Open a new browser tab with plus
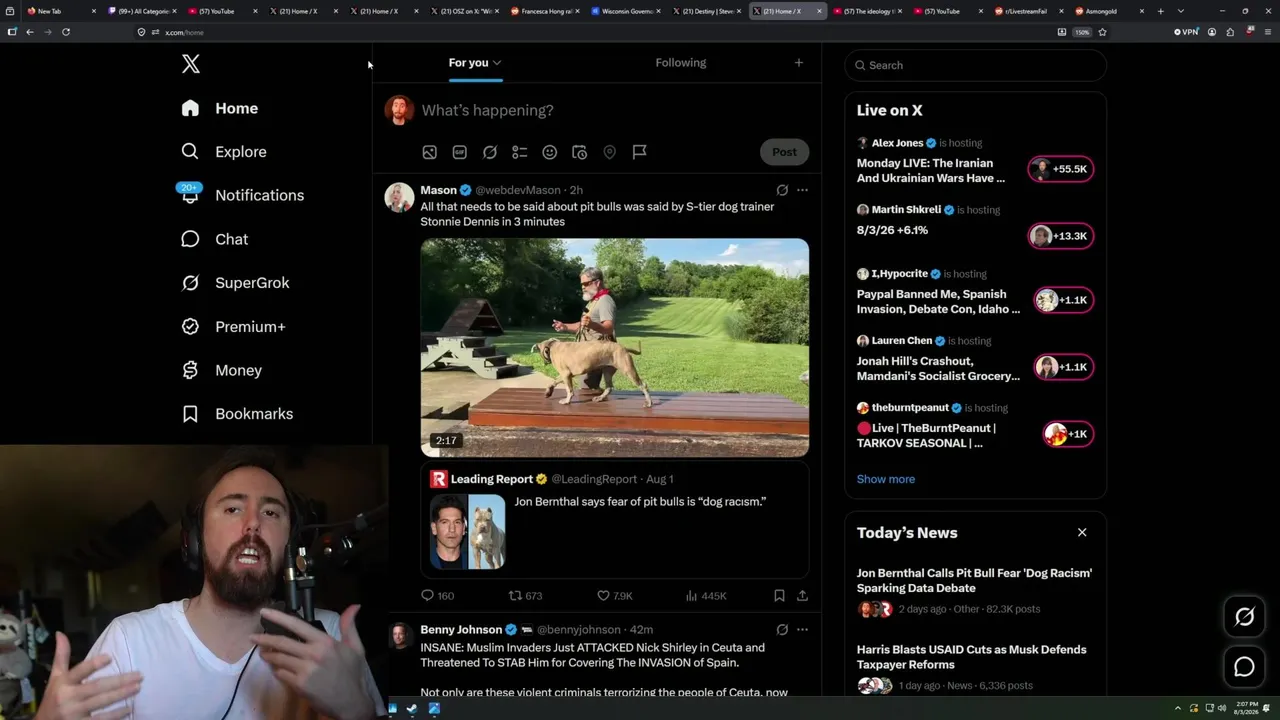Viewport: 1280px width, 720px height. pyautogui.click(x=1160, y=11)
